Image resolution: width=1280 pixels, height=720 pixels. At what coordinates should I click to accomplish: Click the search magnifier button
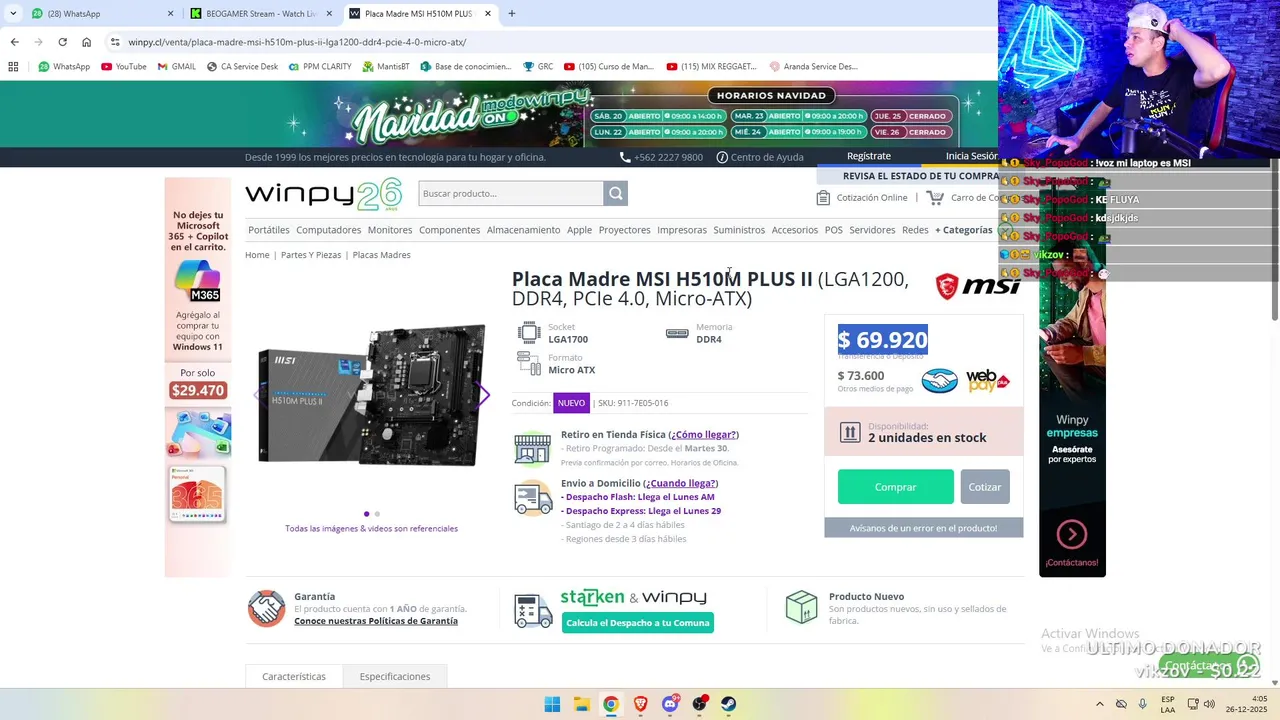[615, 193]
